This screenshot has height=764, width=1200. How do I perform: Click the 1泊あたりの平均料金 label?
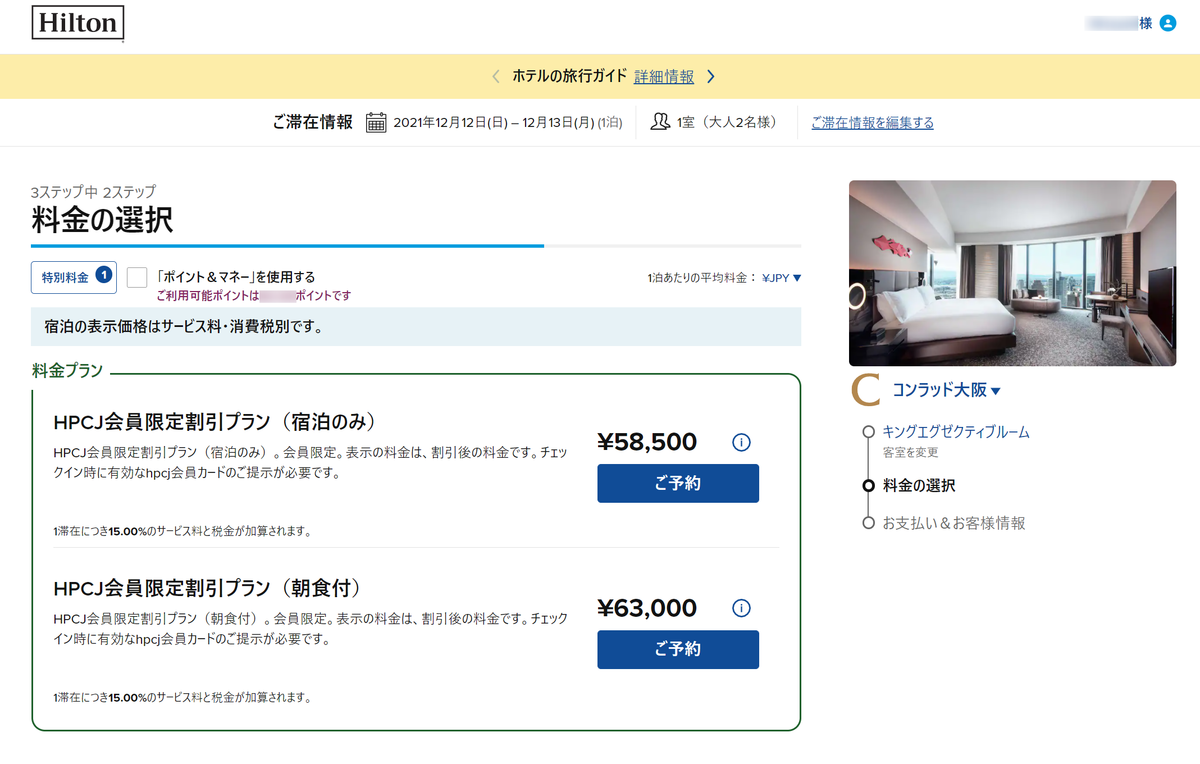pyautogui.click(x=702, y=278)
